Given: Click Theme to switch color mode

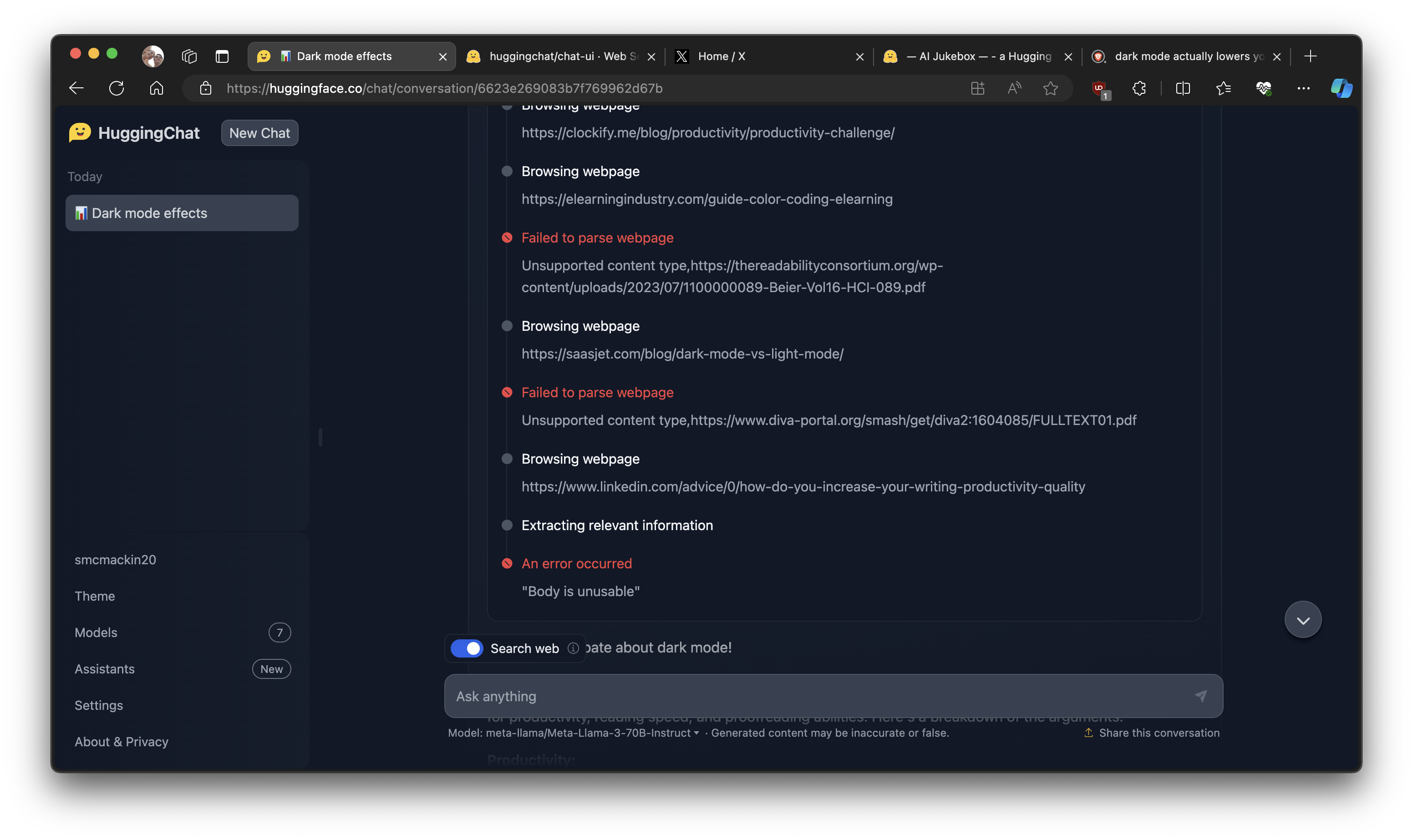Looking at the screenshot, I should pyautogui.click(x=95, y=596).
